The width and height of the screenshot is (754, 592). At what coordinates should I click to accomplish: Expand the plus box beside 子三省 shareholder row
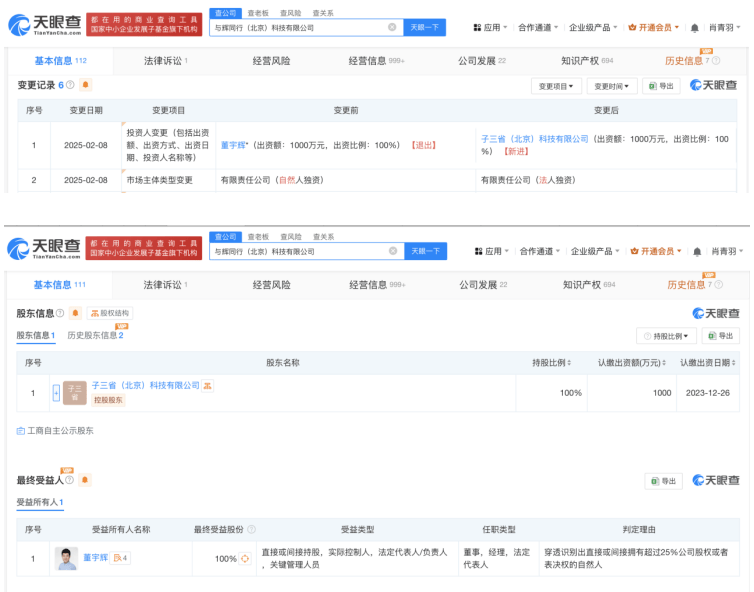tap(56, 393)
